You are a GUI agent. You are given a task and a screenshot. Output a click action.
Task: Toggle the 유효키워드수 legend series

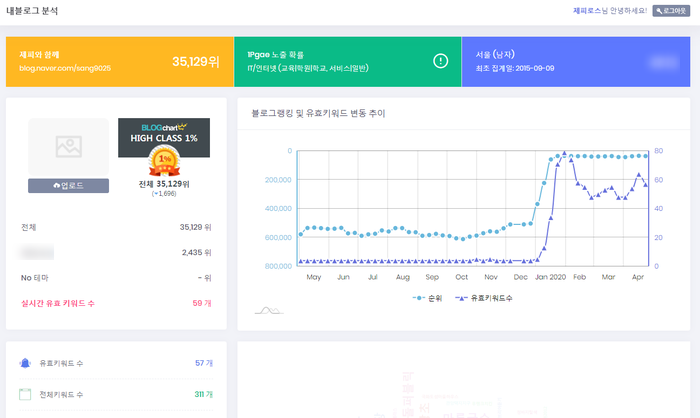coord(483,298)
